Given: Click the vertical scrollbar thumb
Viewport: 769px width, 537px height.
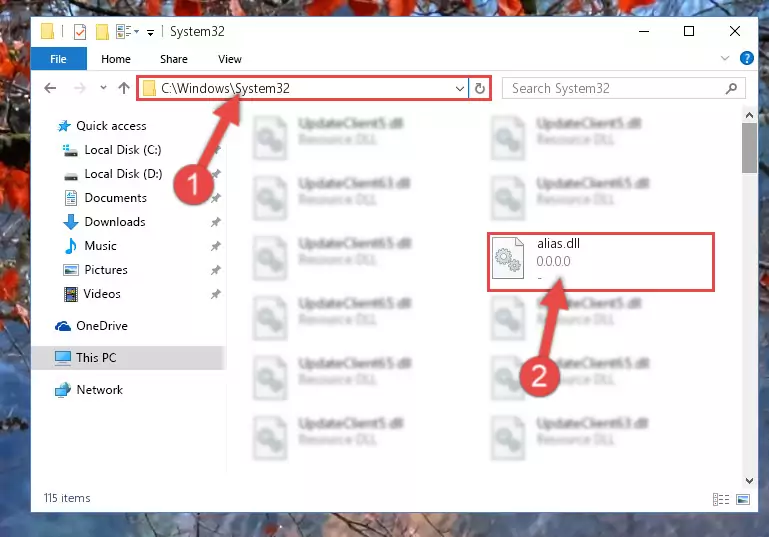Looking at the screenshot, I should click(749, 148).
